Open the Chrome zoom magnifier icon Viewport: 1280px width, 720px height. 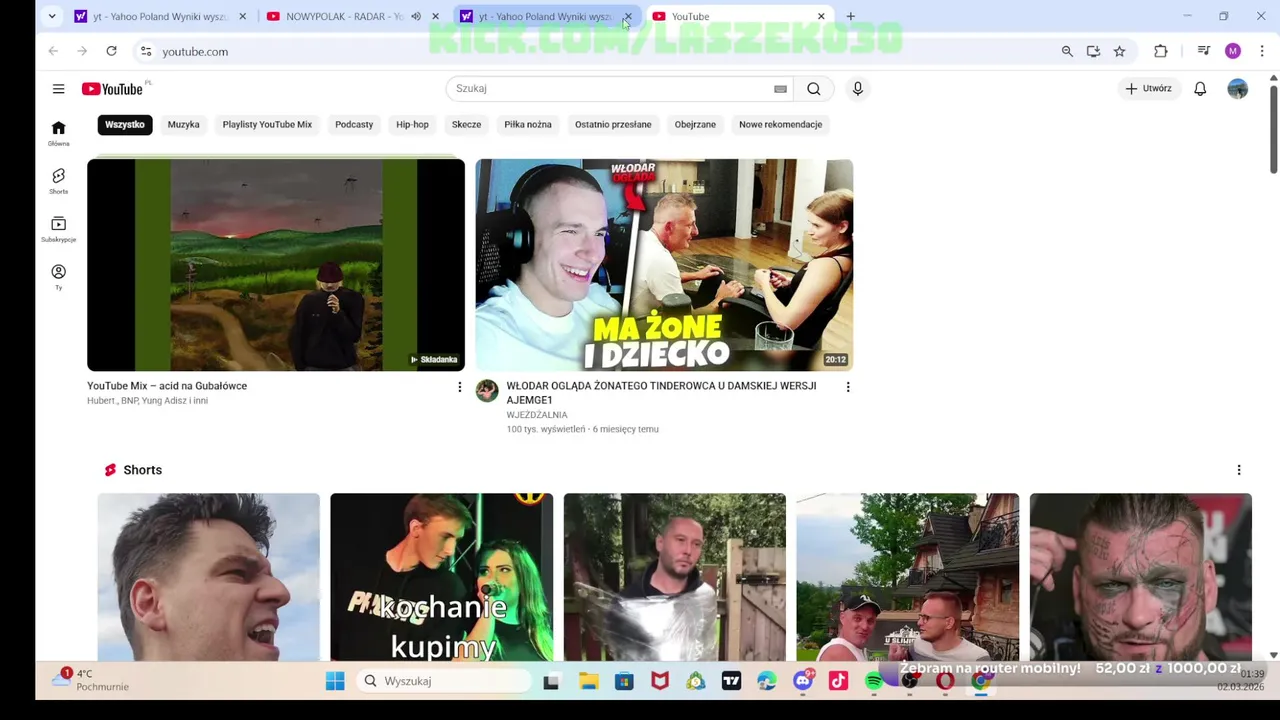point(1067,51)
